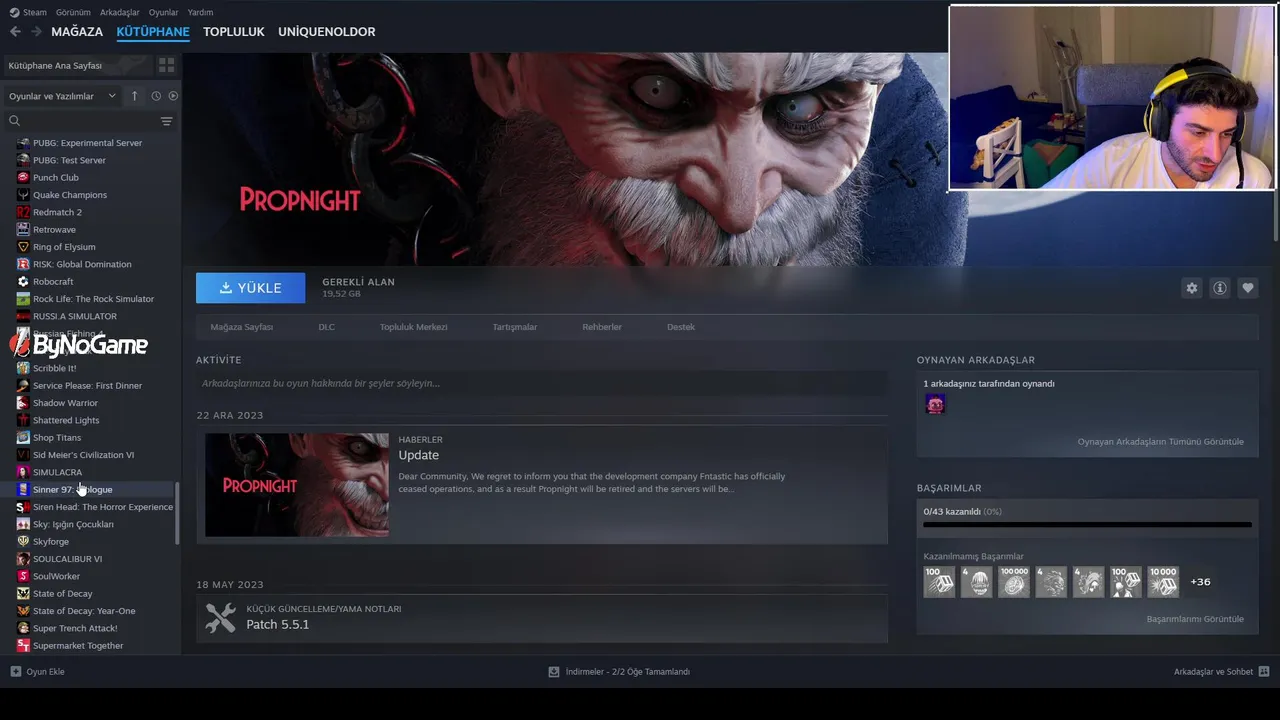Click Başarımlarımı Görüntüle link

(x=1195, y=619)
